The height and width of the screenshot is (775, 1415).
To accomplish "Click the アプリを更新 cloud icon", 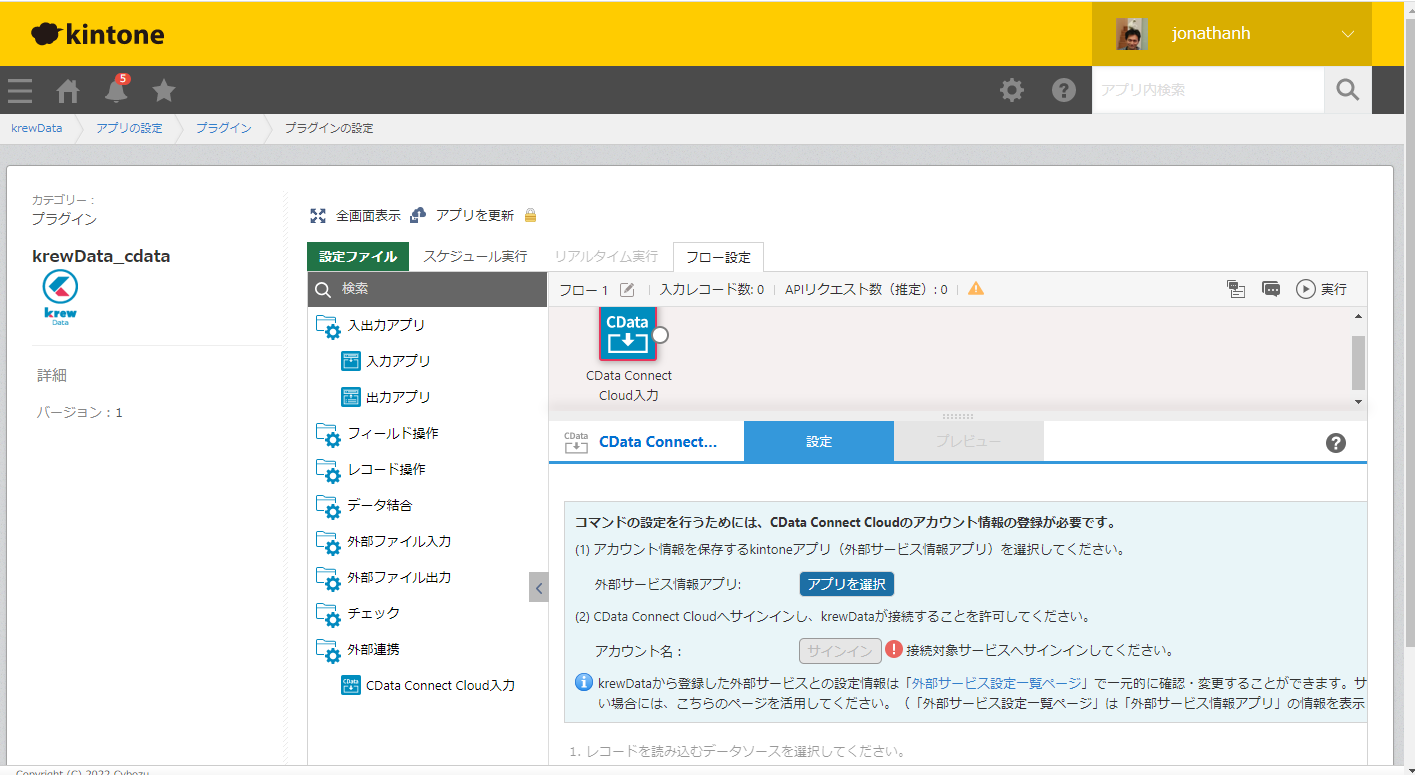I will coord(418,215).
